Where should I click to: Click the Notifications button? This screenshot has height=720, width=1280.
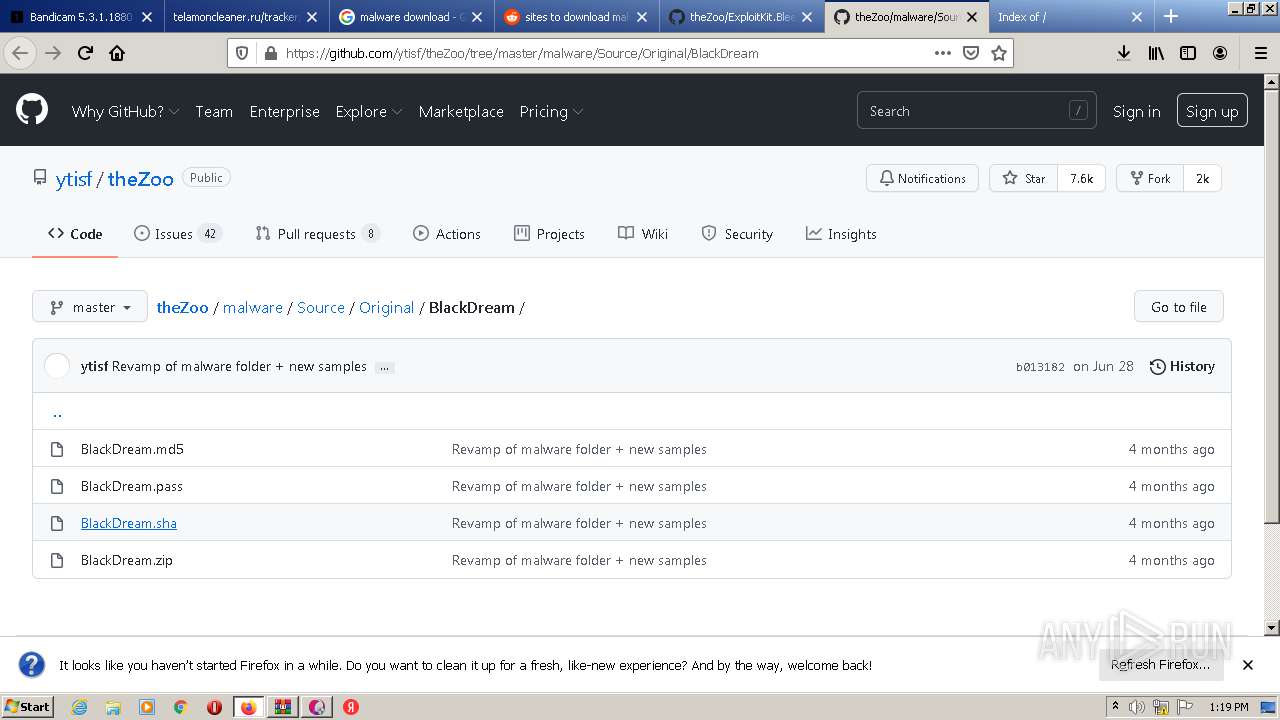click(x=922, y=178)
